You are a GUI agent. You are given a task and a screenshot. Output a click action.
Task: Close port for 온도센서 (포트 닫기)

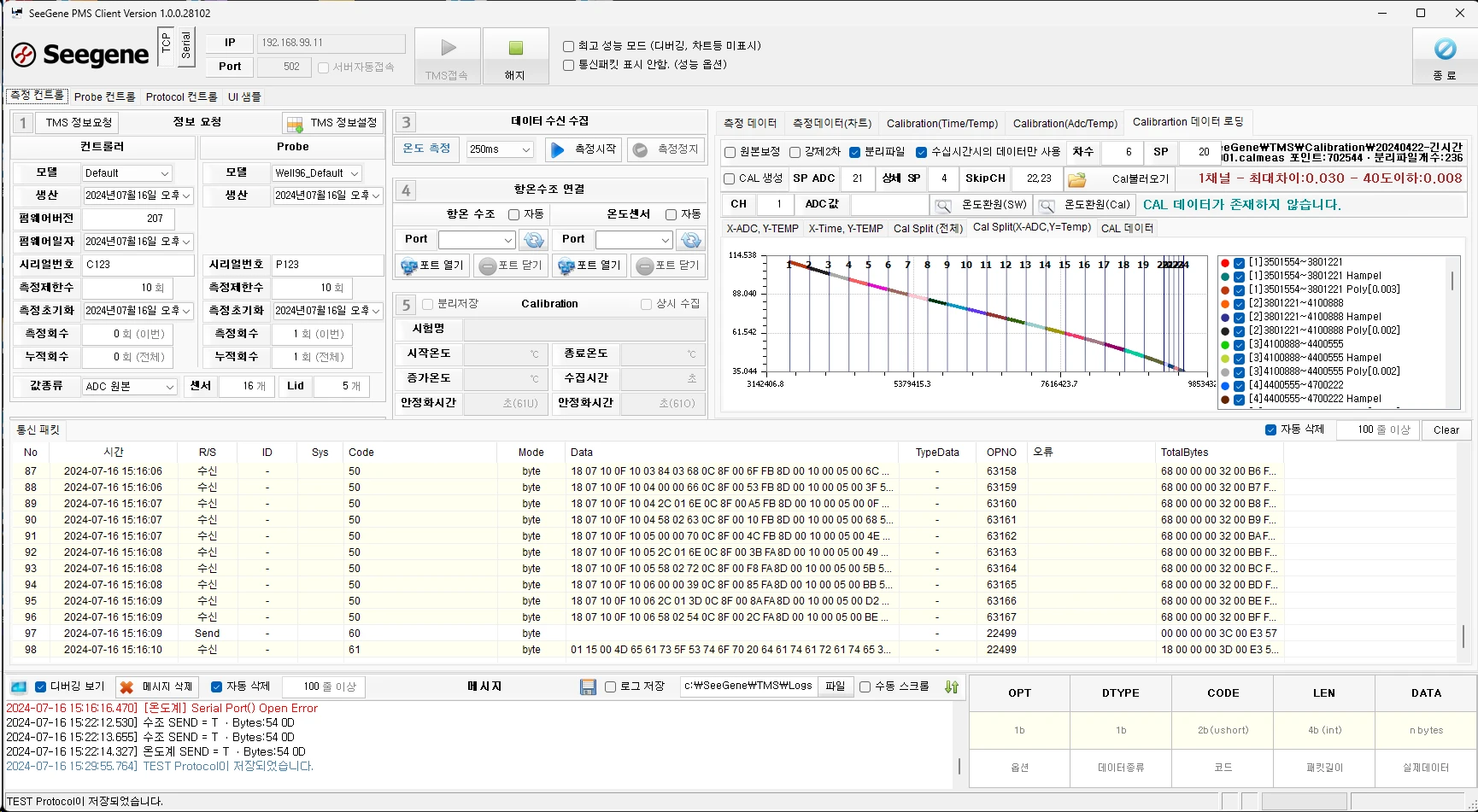(668, 266)
